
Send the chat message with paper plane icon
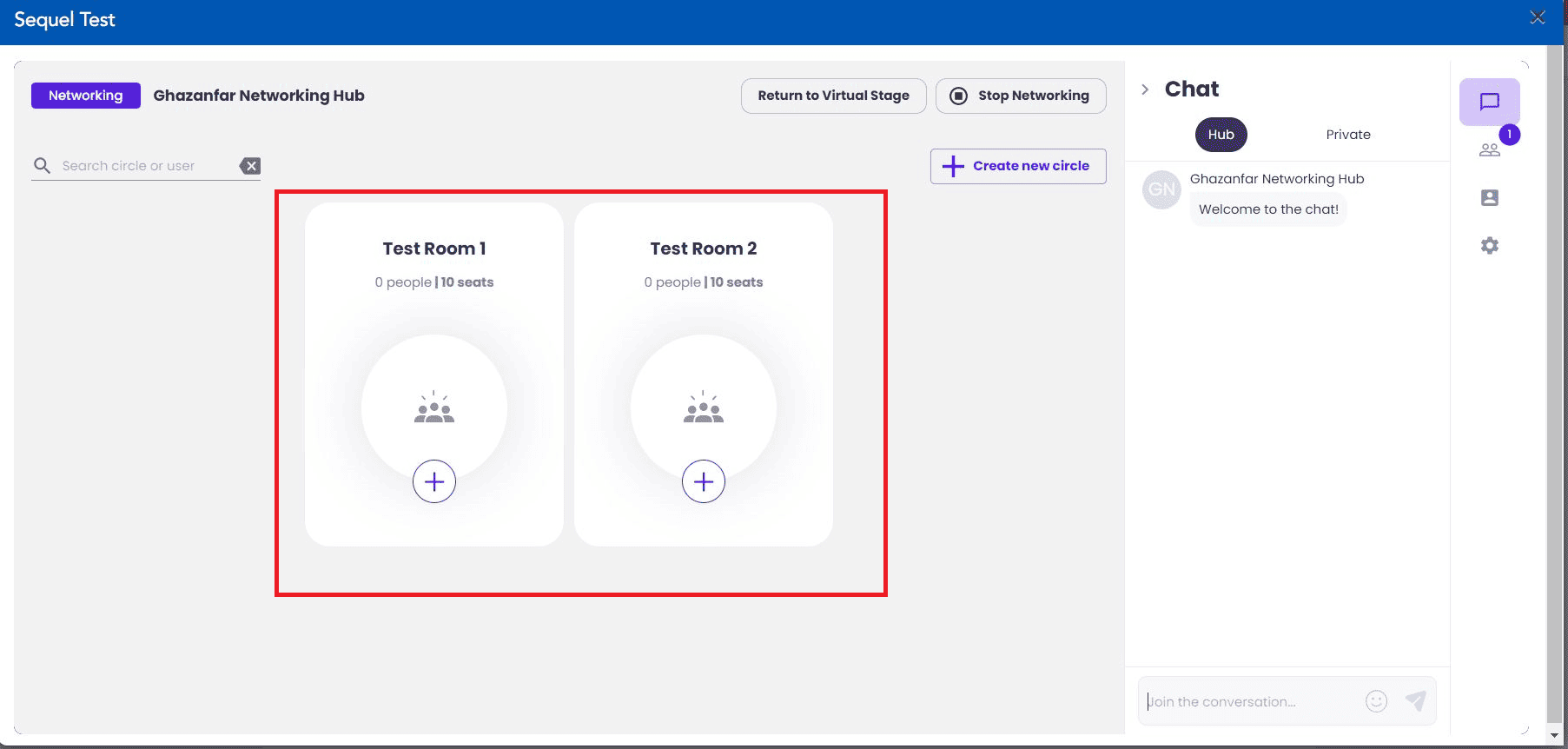(1415, 701)
